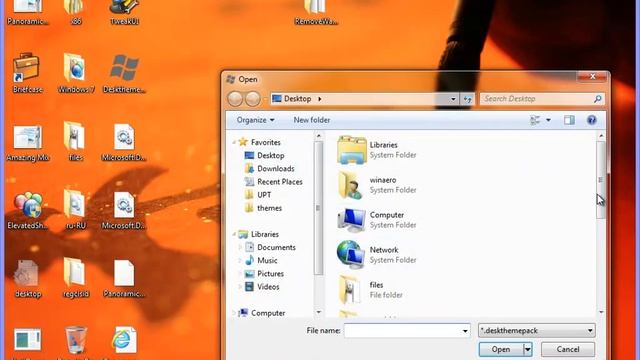Collapse the Favorites group in navigation pane
The height and width of the screenshot is (360, 640).
point(234,142)
